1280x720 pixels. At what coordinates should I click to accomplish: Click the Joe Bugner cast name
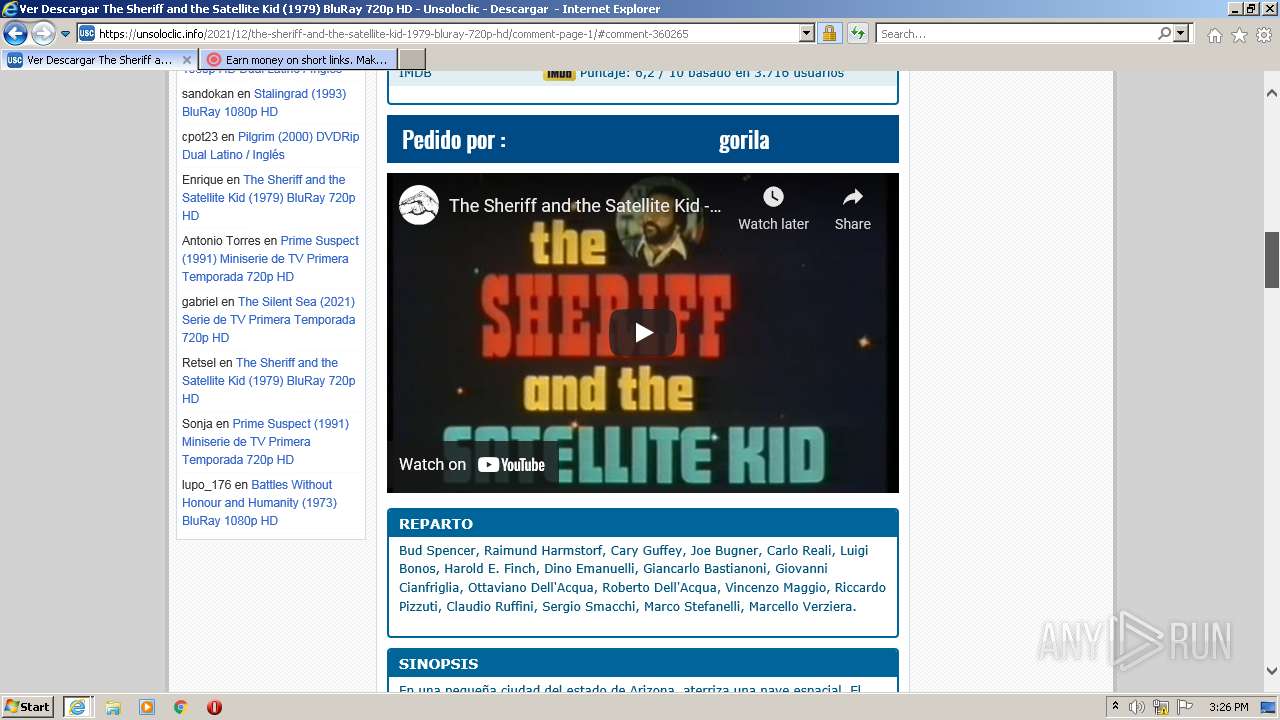(725, 551)
